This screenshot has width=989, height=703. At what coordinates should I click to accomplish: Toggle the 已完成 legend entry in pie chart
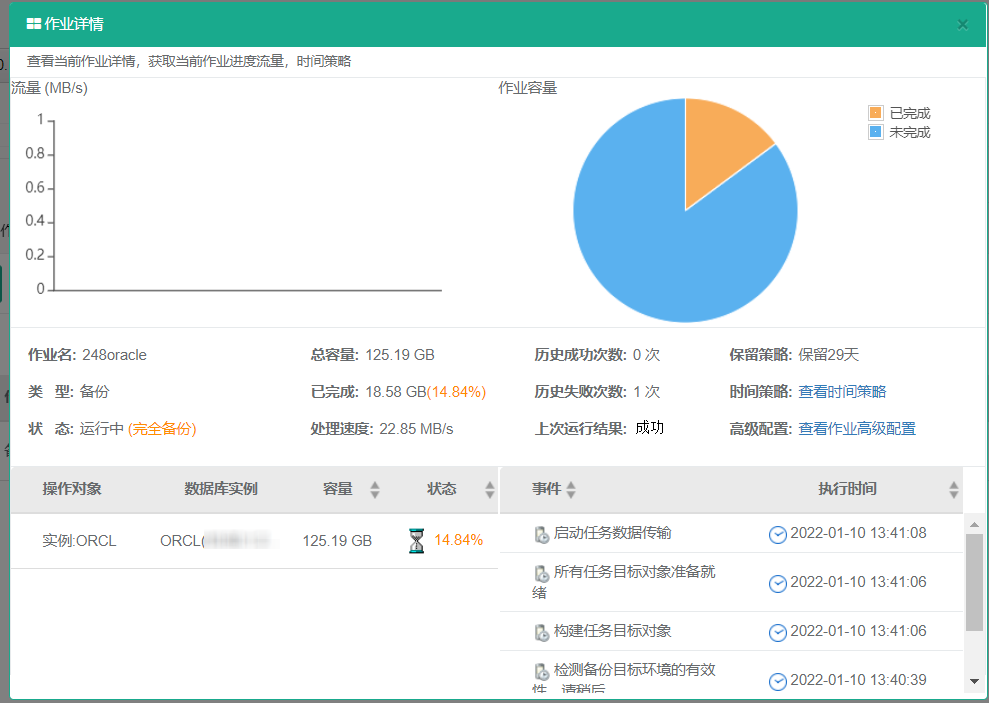tap(899, 113)
